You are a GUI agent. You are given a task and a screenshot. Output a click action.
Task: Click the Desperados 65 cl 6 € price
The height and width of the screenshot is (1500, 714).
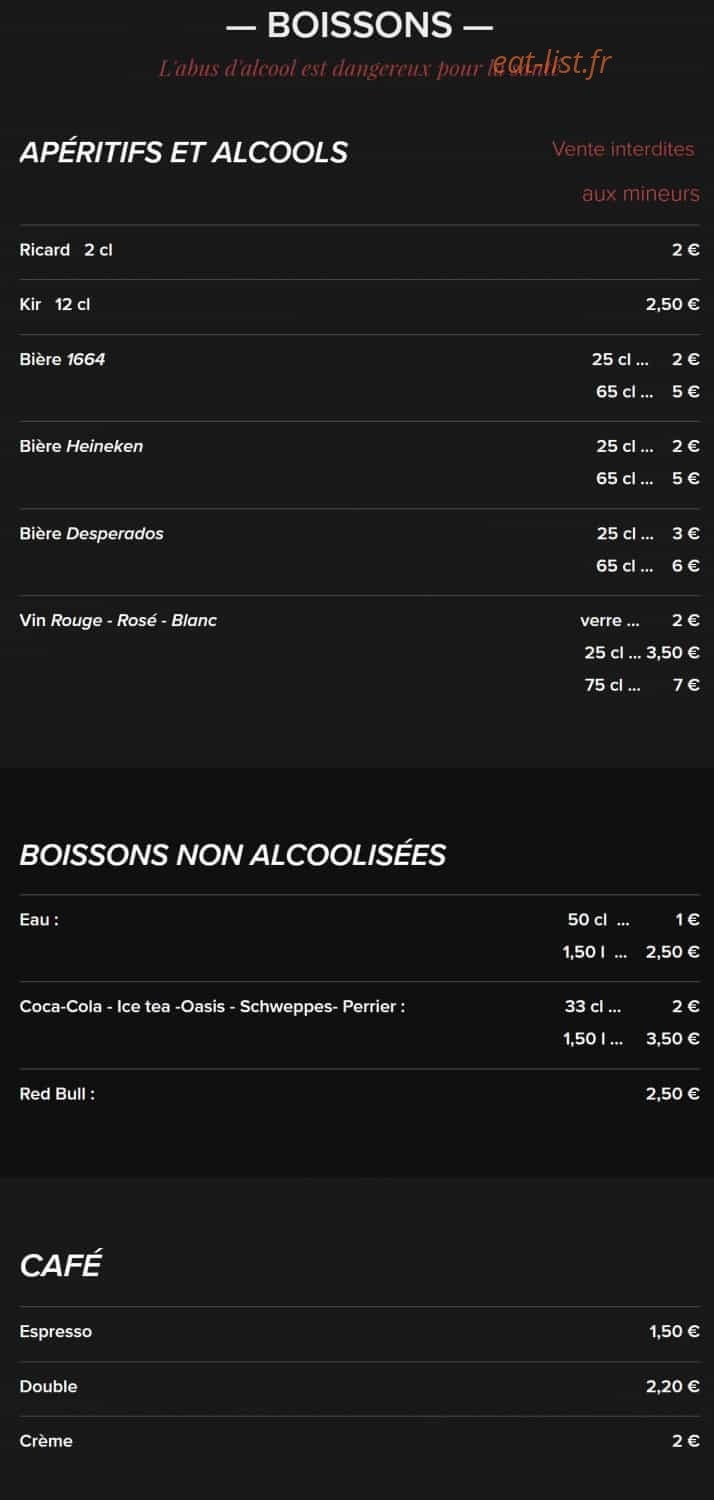(648, 566)
